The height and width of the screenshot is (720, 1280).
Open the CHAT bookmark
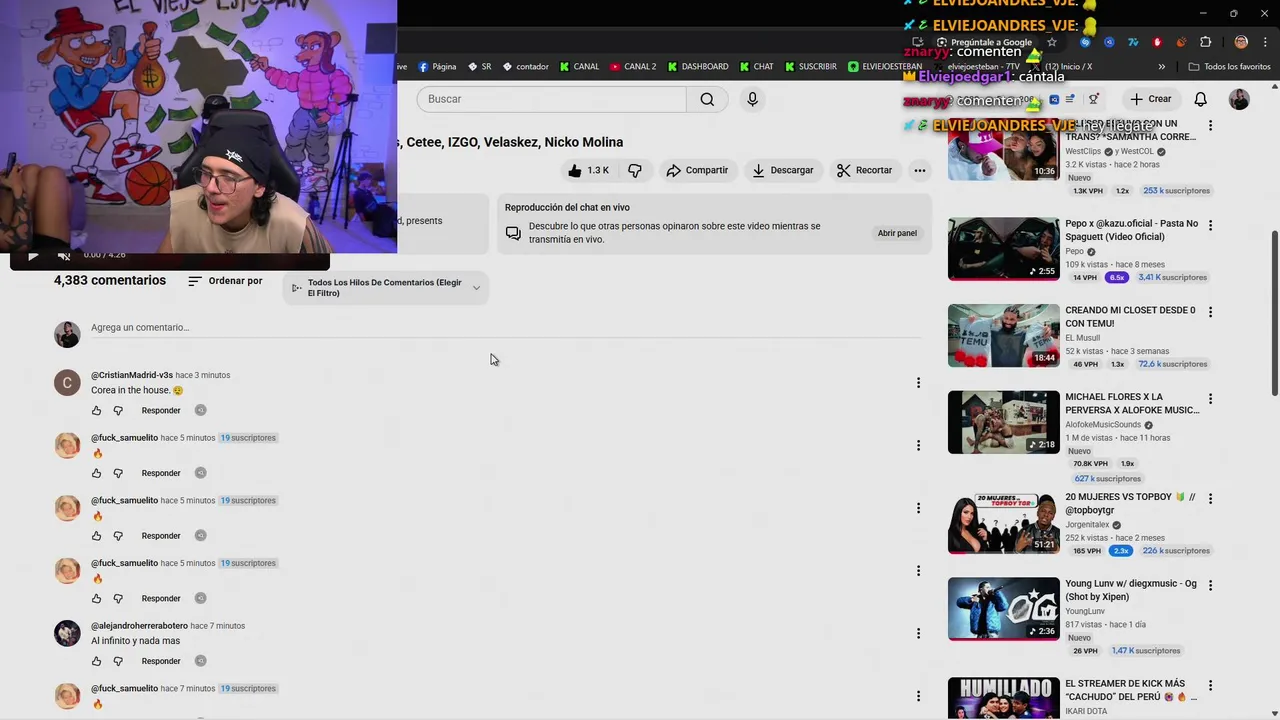(x=756, y=67)
